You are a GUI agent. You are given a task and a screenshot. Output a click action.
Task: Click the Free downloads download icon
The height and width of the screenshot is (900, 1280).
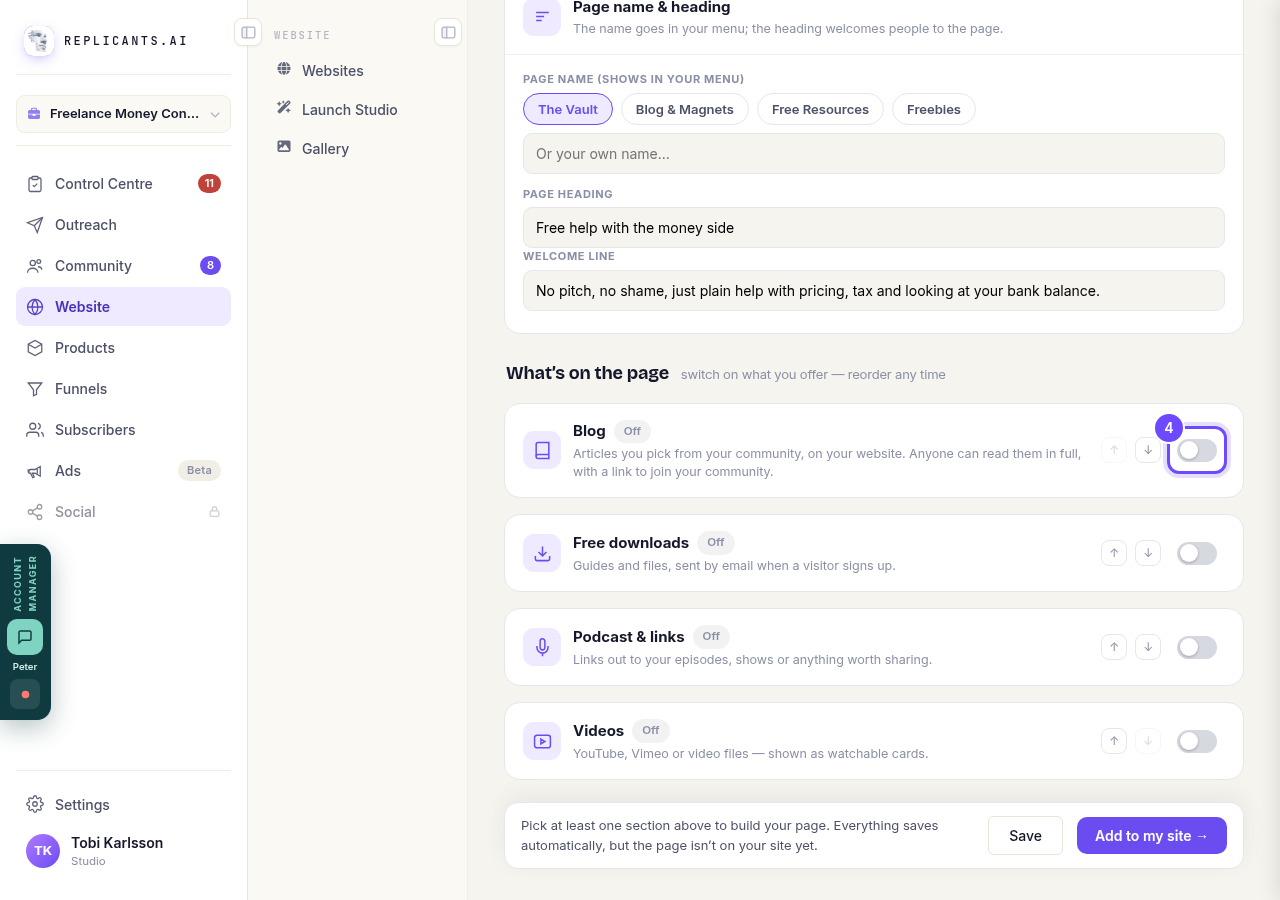[542, 553]
